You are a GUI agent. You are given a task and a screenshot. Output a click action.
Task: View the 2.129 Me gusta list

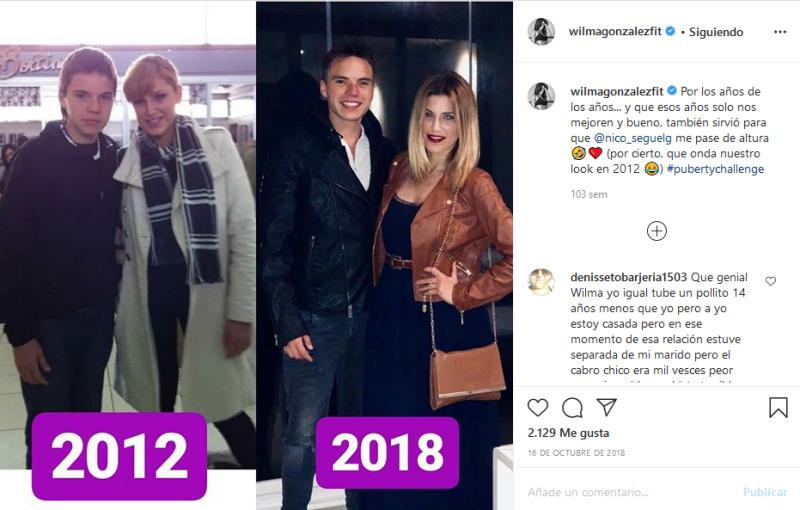[568, 433]
